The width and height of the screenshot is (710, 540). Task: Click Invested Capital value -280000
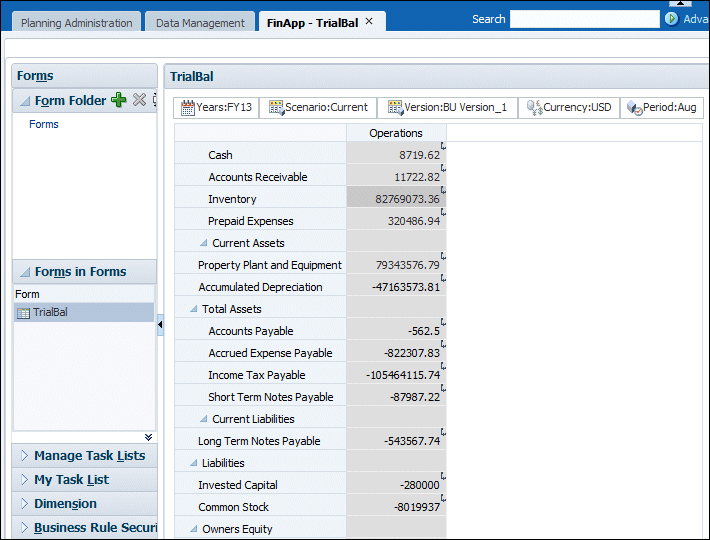click(x=396, y=485)
